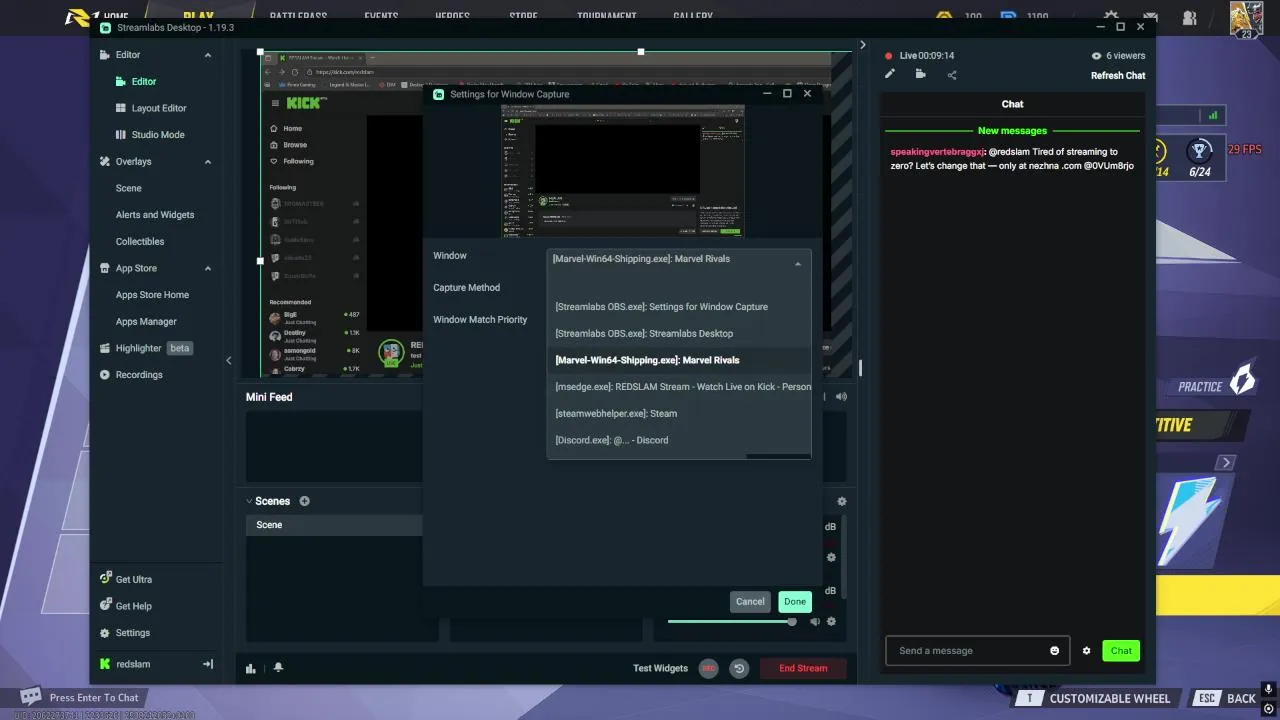Add a new scene with the plus icon
The width and height of the screenshot is (1280, 720).
(x=305, y=501)
